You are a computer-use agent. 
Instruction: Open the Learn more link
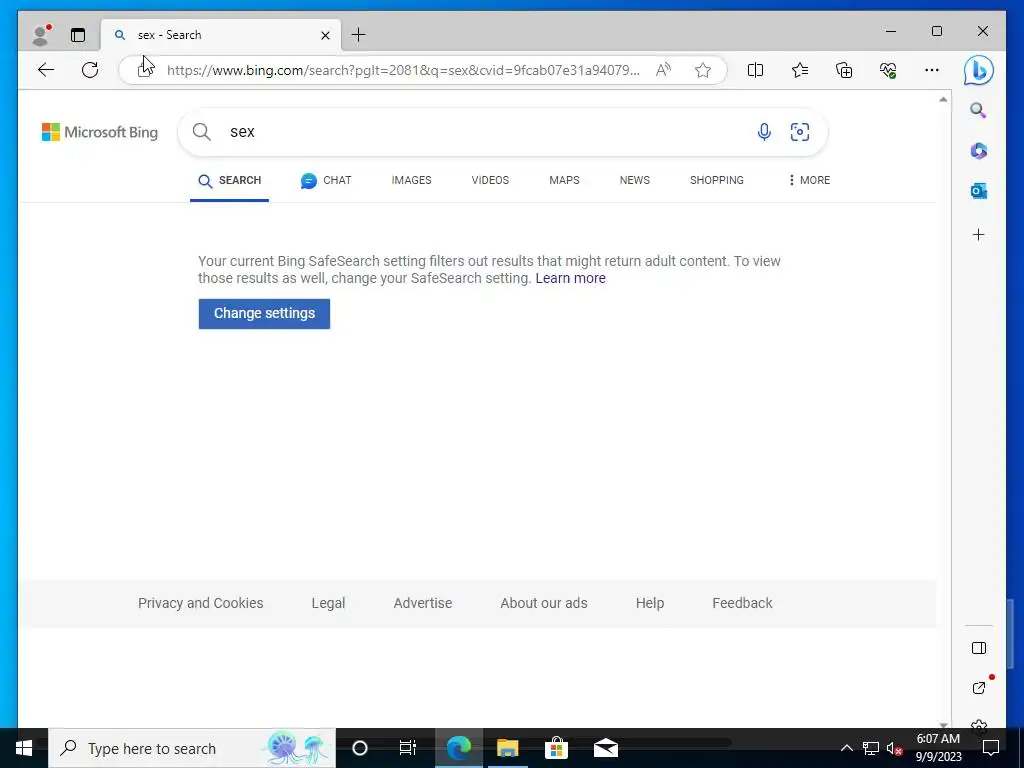coord(570,278)
